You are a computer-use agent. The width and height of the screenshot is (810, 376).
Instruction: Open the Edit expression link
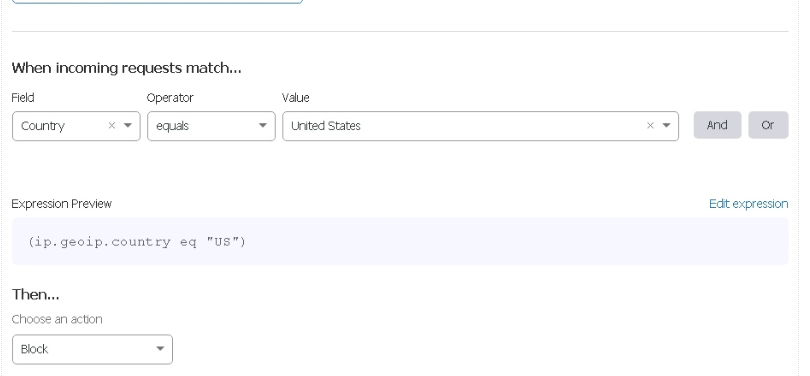(x=749, y=203)
